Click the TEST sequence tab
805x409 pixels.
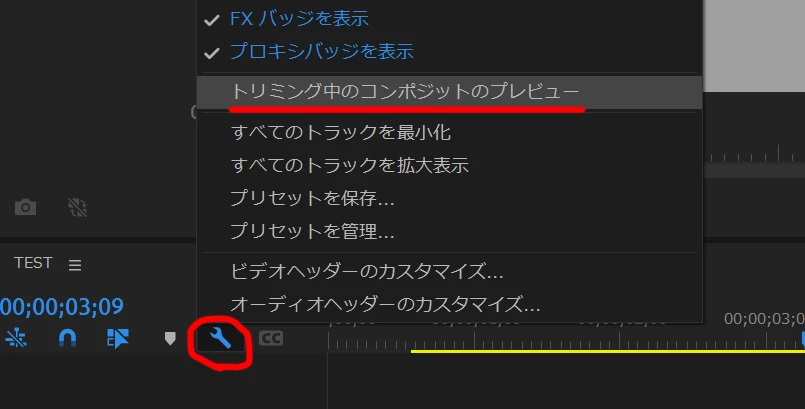(x=33, y=263)
